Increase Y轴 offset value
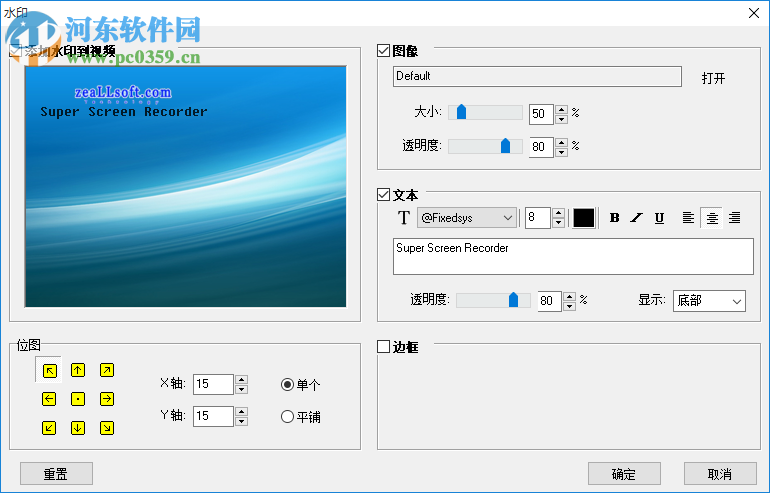The height and width of the screenshot is (493, 770). 241,411
